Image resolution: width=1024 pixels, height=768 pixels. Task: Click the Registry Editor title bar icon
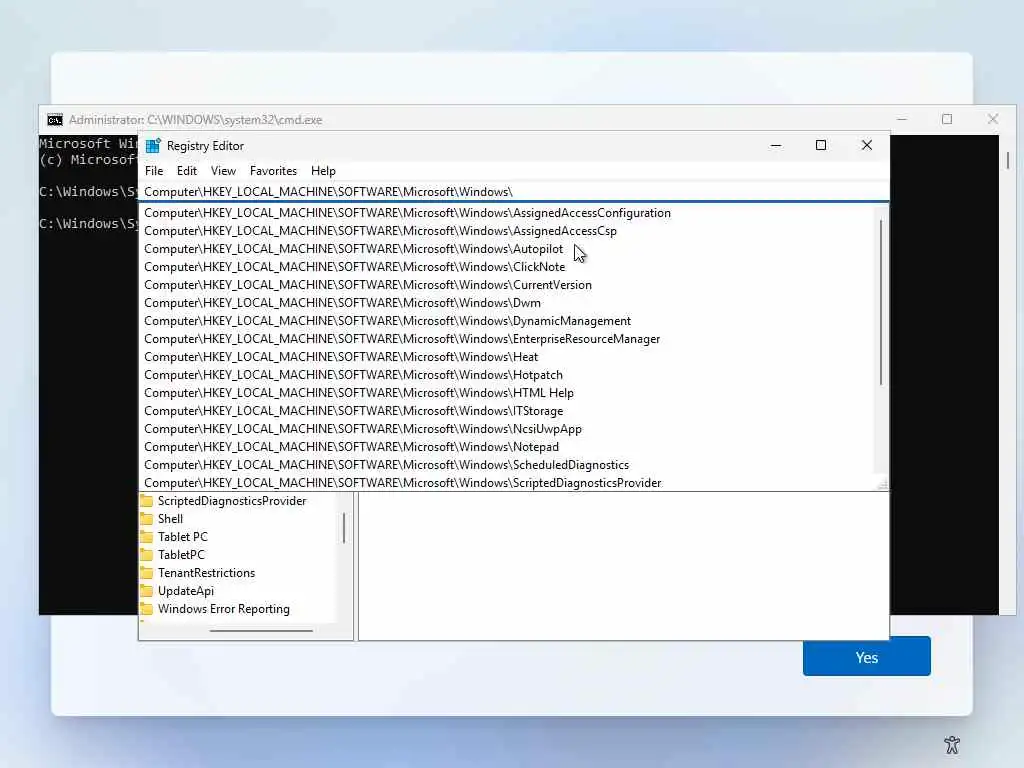(153, 146)
